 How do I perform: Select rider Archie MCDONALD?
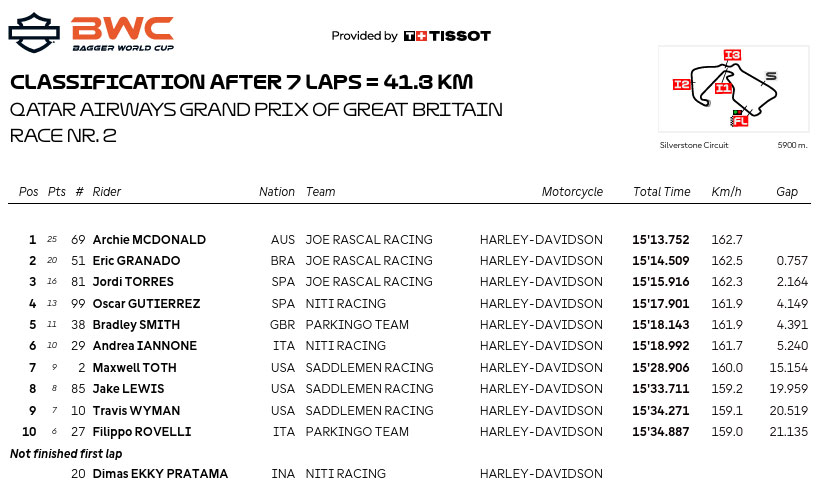coord(149,240)
